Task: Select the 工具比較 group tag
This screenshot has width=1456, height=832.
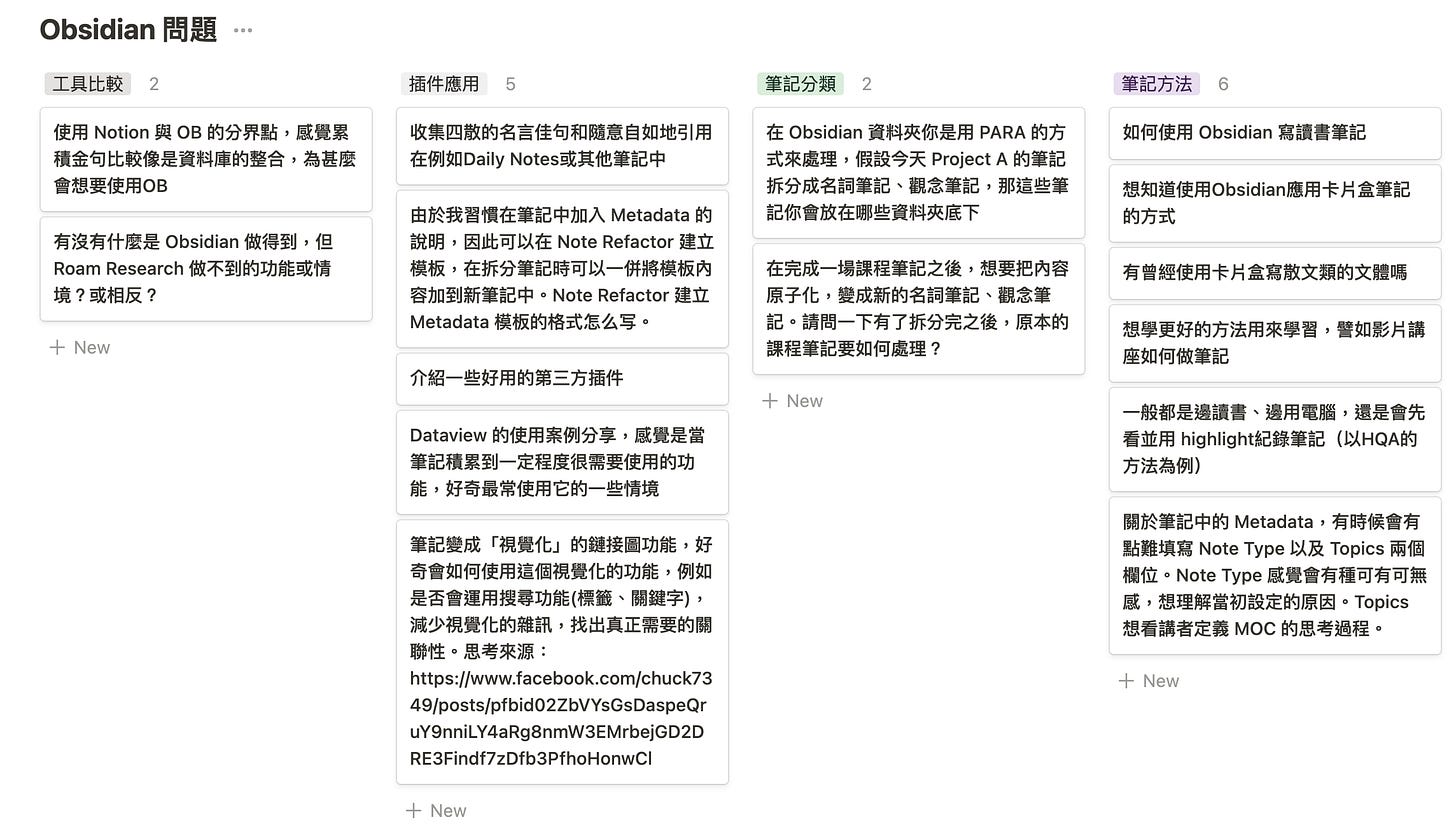Action: tap(88, 84)
